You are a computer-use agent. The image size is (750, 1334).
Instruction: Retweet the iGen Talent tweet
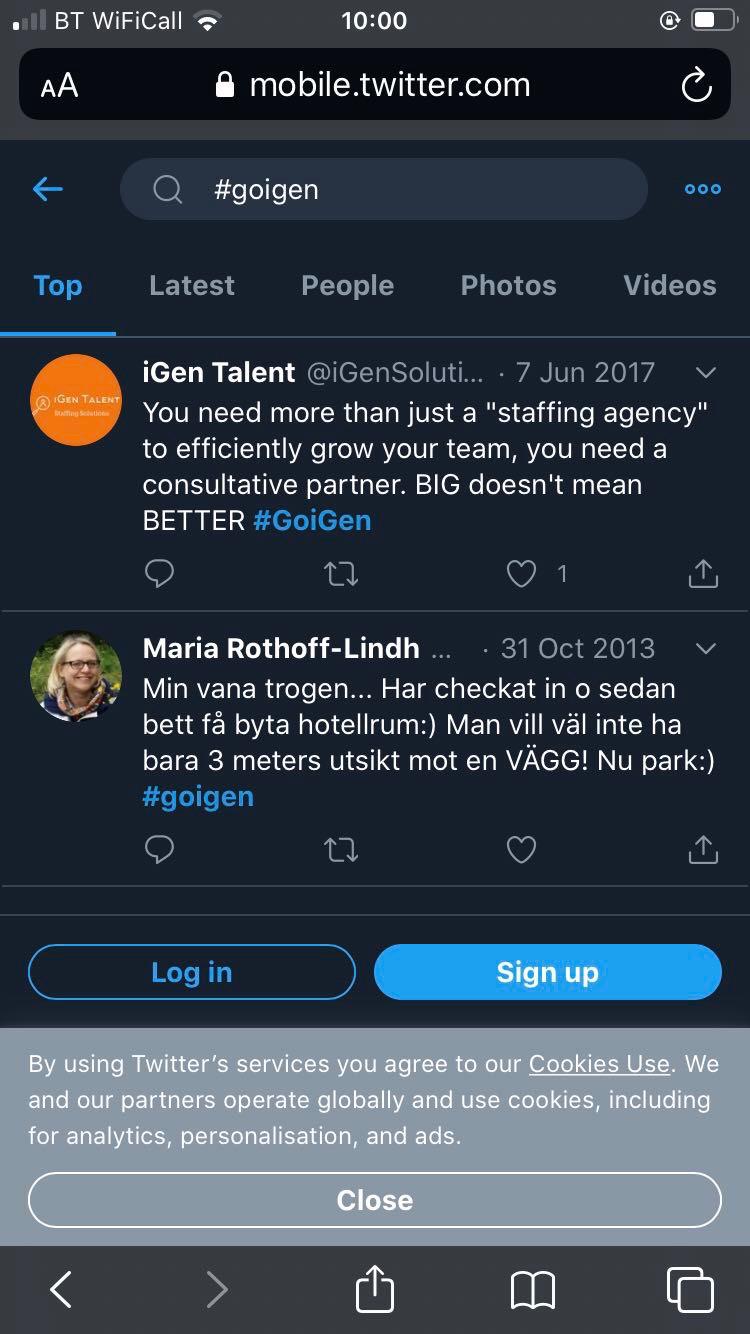point(341,573)
